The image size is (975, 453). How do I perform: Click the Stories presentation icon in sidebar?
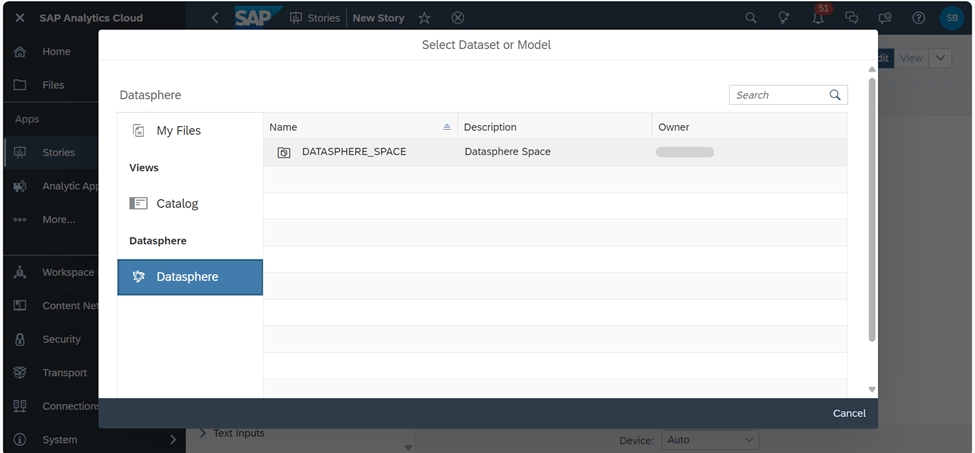click(20, 152)
